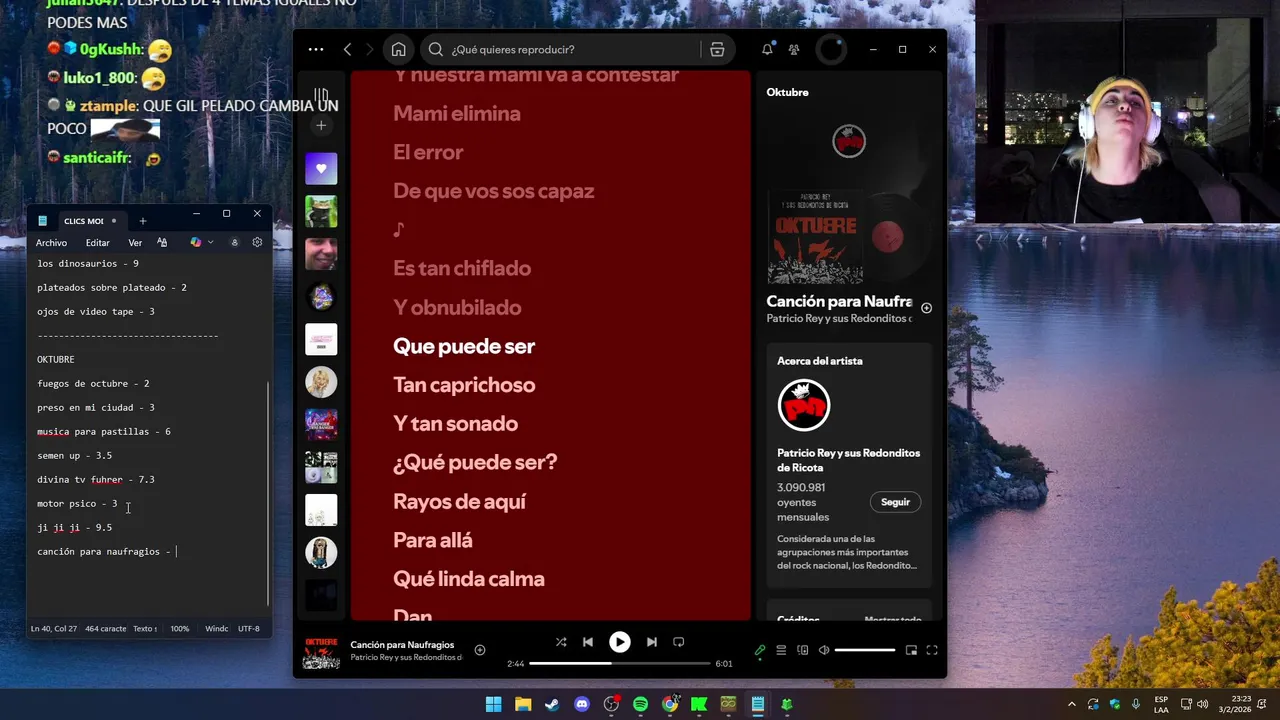The image size is (1280, 720).
Task: Toggle lyrics microphone icon
Action: (x=760, y=650)
